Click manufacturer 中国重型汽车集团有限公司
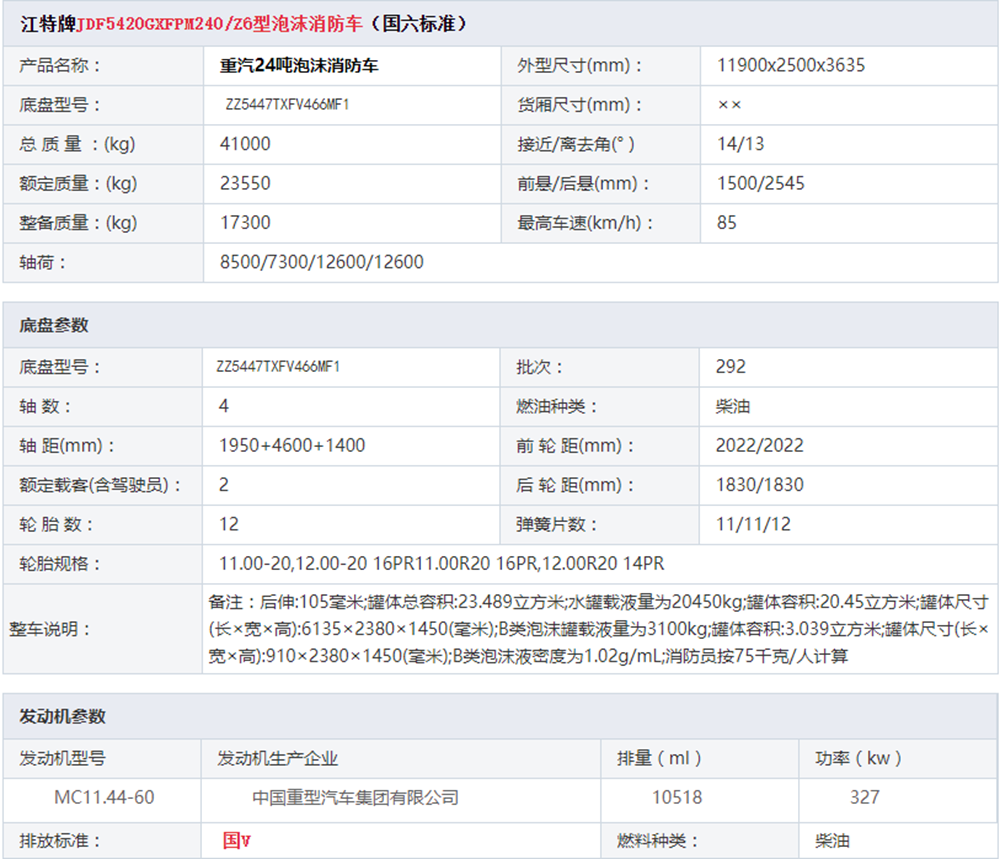 355,797
